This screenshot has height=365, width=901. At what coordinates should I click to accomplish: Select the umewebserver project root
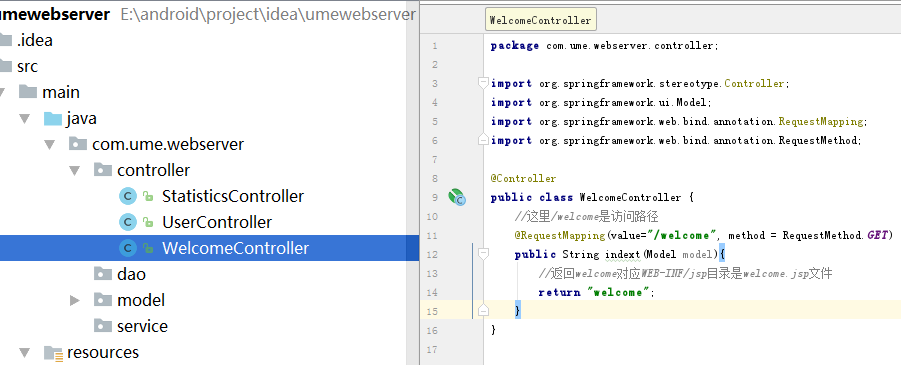pos(55,14)
